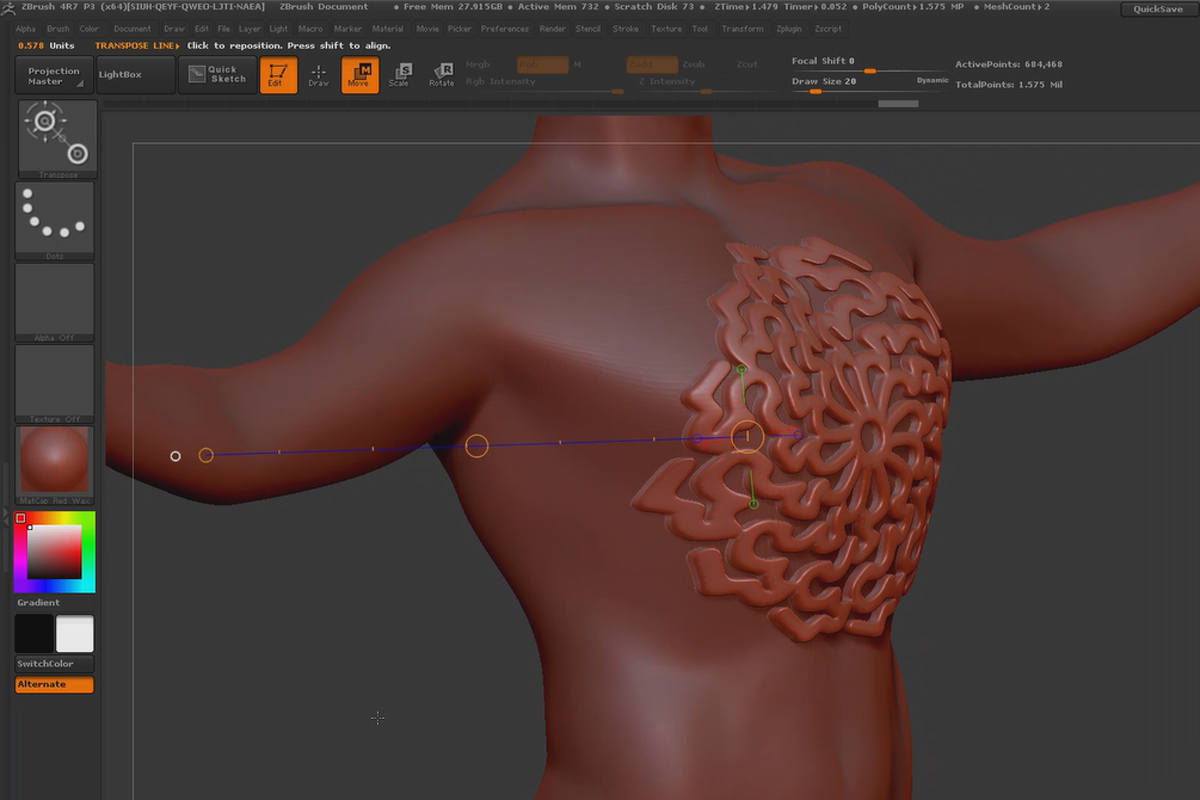
Task: Click the QuickSave button
Action: click(1158, 9)
